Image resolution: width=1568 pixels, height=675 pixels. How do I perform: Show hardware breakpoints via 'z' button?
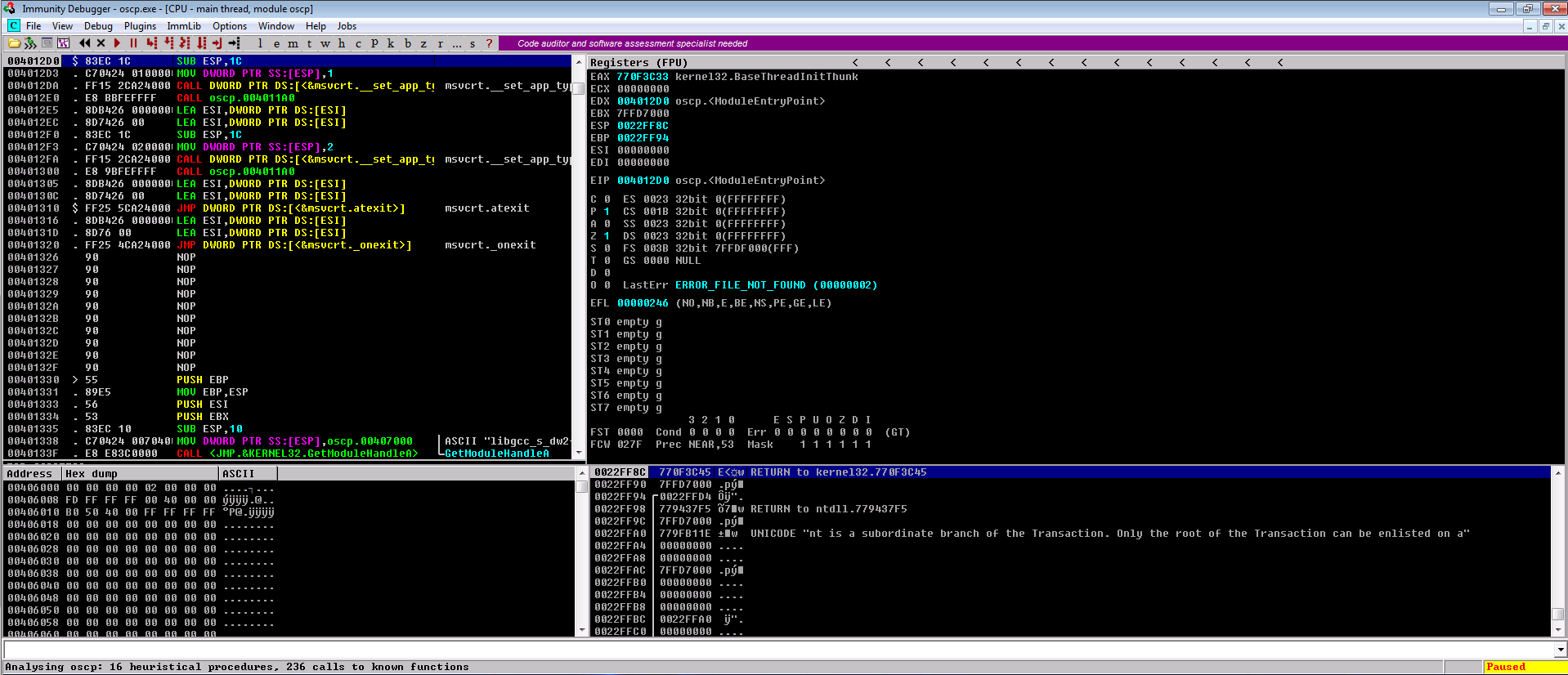pos(423,43)
